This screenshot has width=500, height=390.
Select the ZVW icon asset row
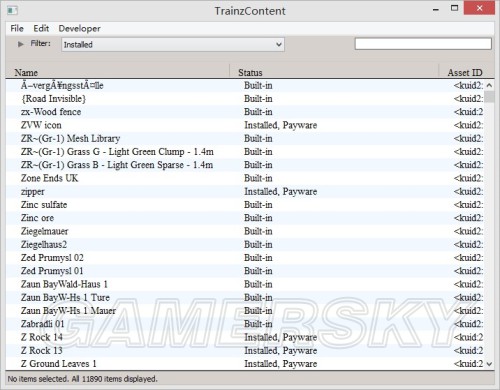click(x=245, y=125)
